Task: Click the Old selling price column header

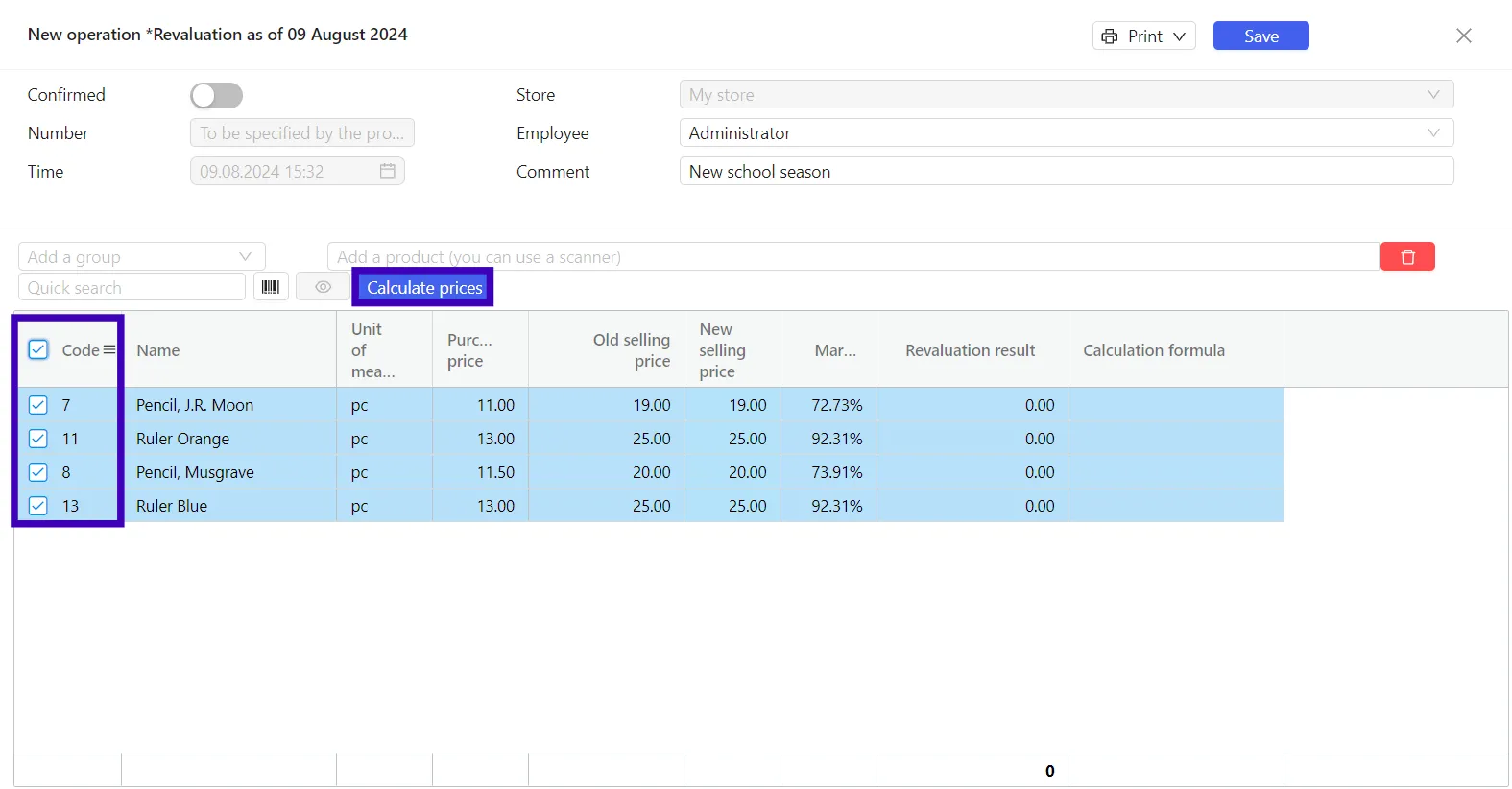Action: pyautogui.click(x=606, y=349)
